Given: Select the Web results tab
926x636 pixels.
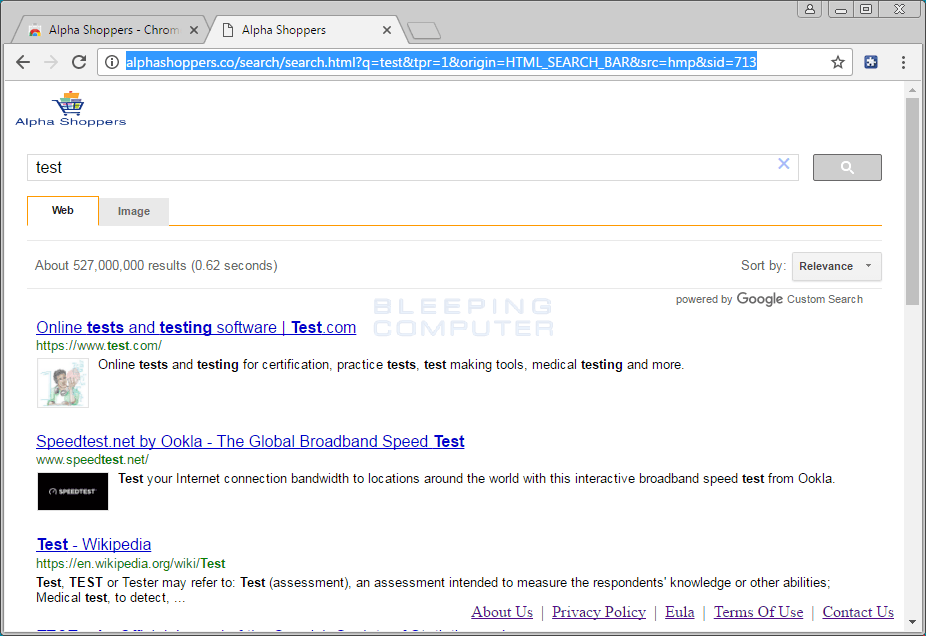Looking at the screenshot, I should (x=63, y=211).
